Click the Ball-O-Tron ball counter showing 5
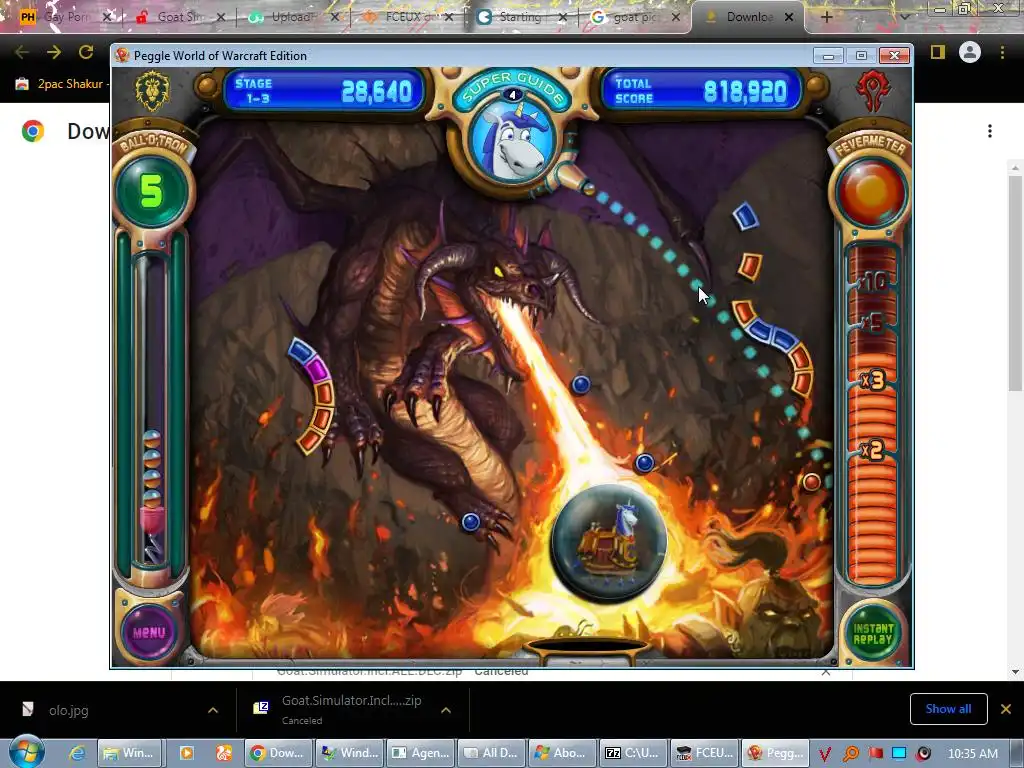Image resolution: width=1024 pixels, height=768 pixels. (x=152, y=190)
